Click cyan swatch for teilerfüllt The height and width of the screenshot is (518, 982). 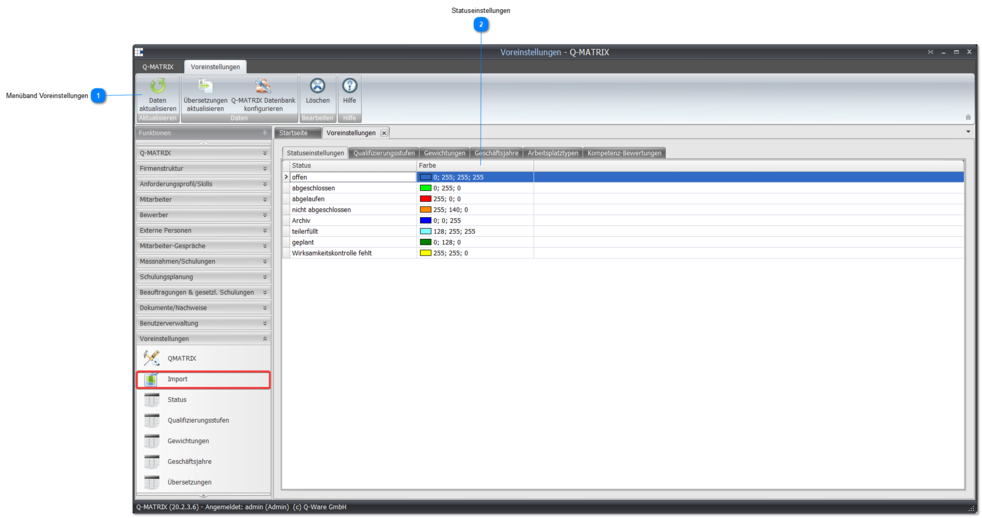coord(426,231)
